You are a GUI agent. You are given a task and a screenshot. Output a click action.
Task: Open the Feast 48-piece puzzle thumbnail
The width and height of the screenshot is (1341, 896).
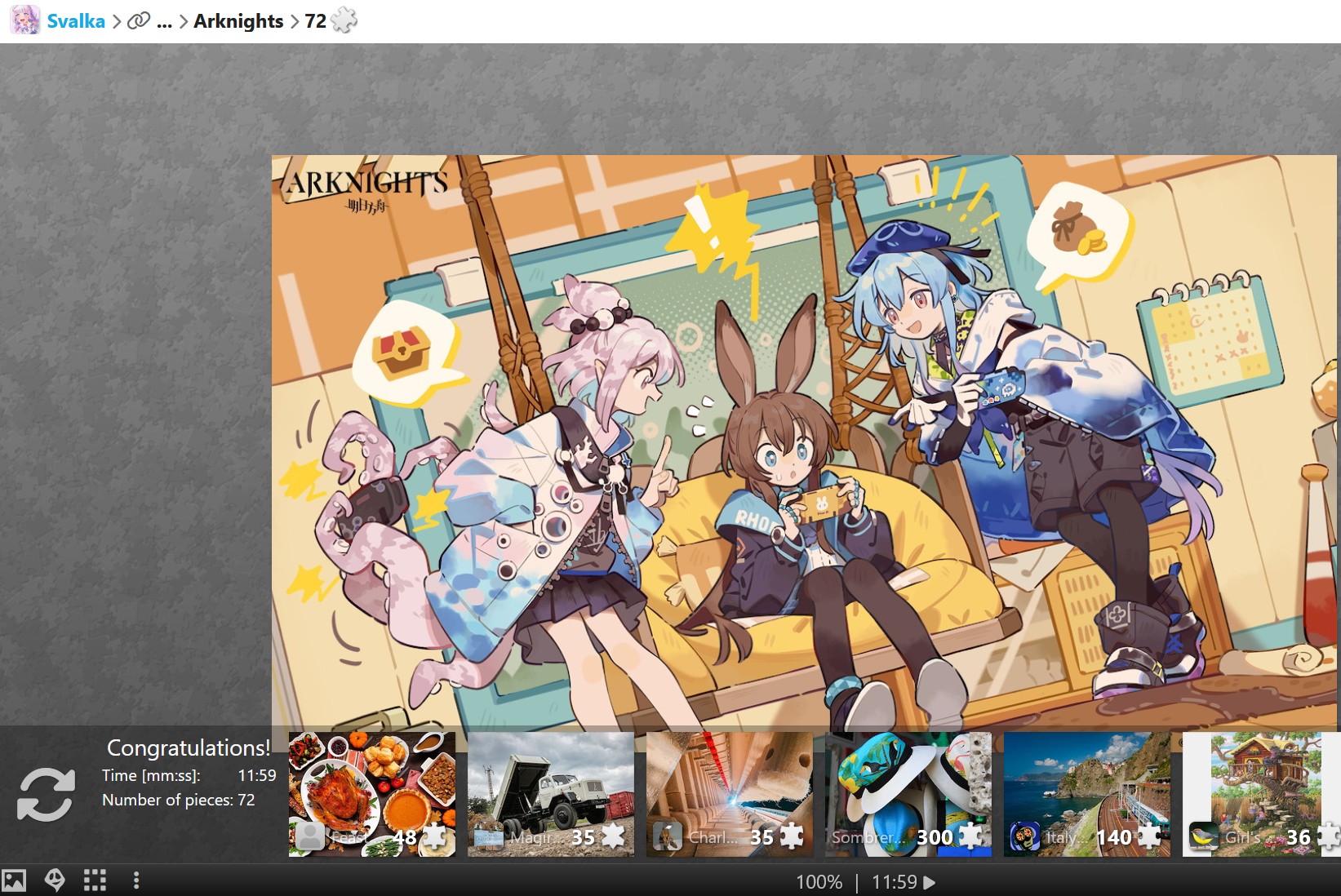[372, 794]
